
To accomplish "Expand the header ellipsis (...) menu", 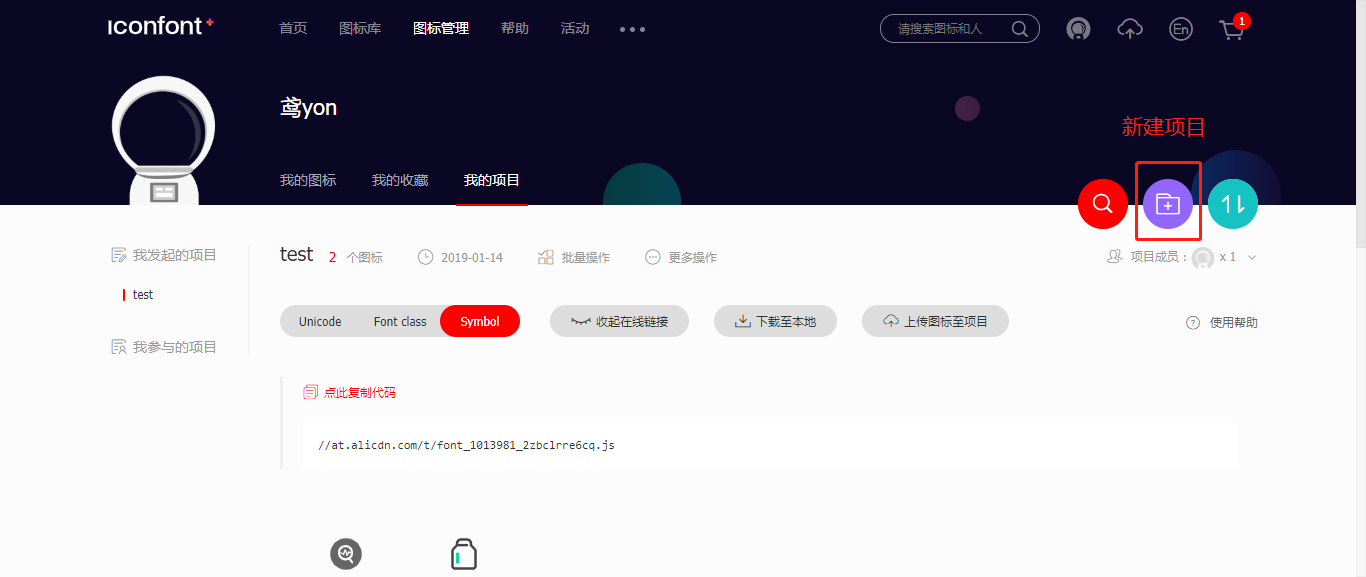I will [632, 29].
